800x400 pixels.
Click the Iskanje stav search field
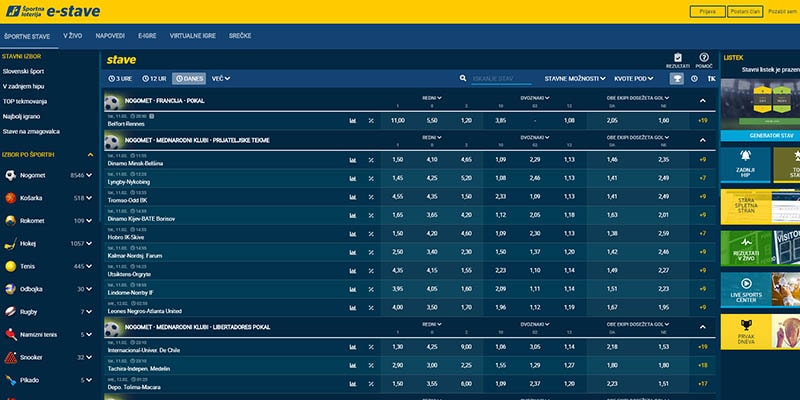pos(500,78)
